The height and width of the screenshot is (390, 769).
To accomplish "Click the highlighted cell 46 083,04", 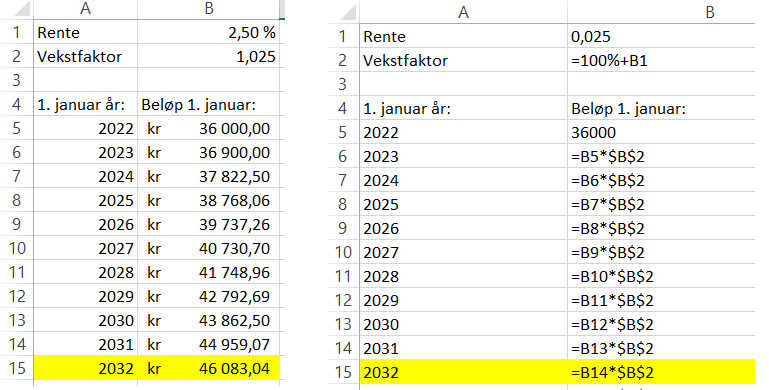I will [x=209, y=368].
